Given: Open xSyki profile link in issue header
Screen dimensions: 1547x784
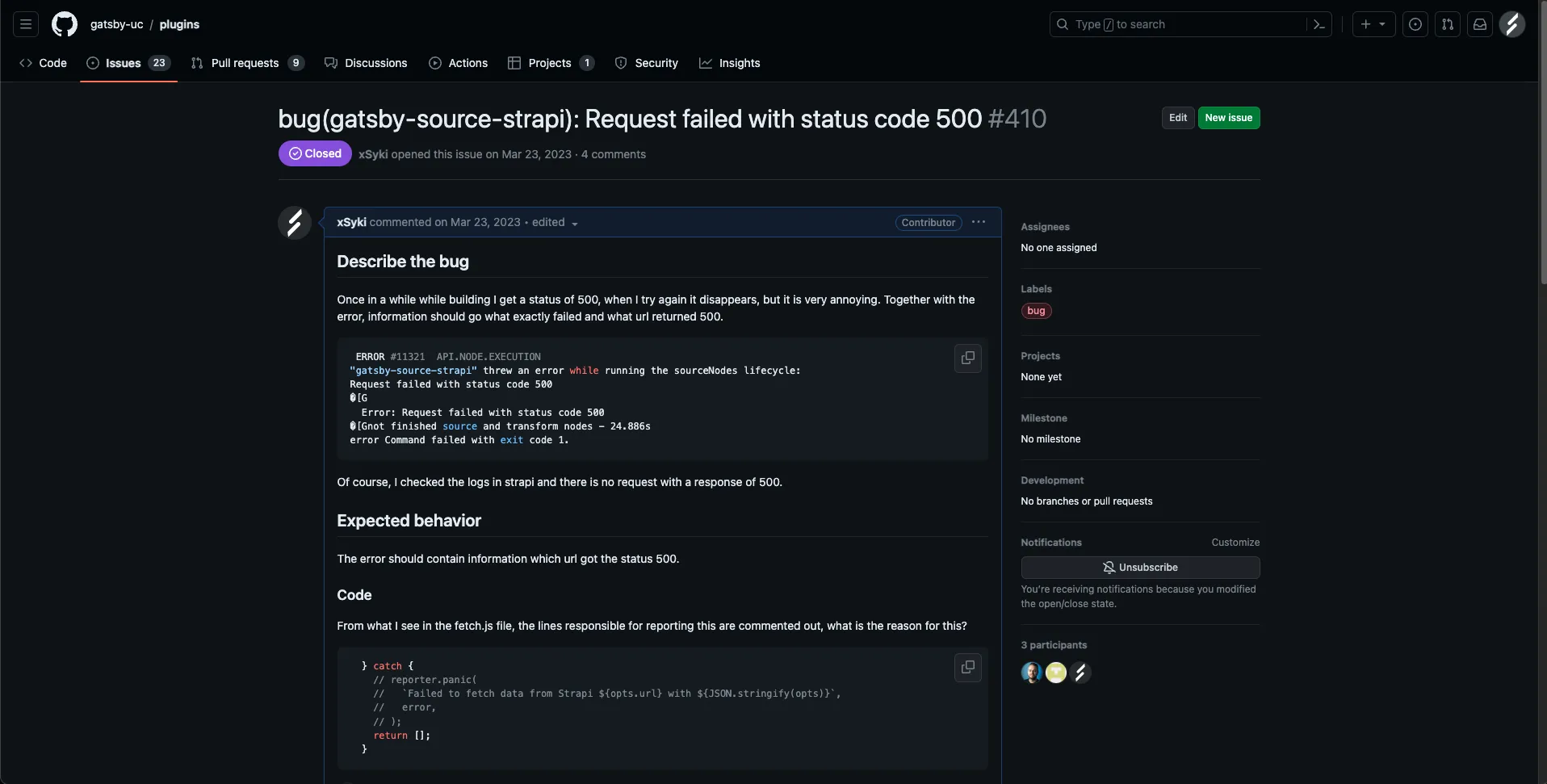Looking at the screenshot, I should click(373, 154).
